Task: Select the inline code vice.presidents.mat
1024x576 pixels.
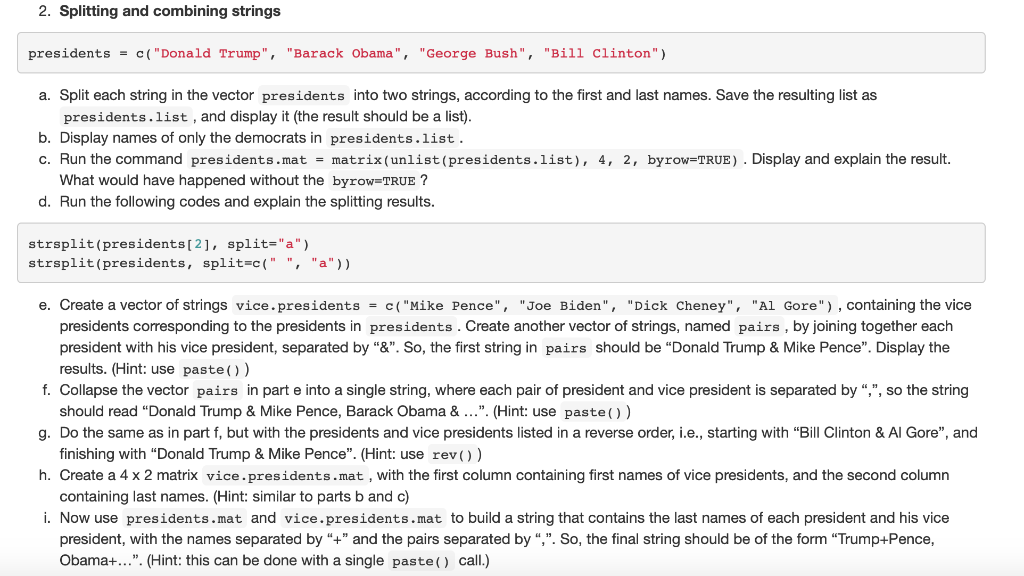Action: [286, 475]
